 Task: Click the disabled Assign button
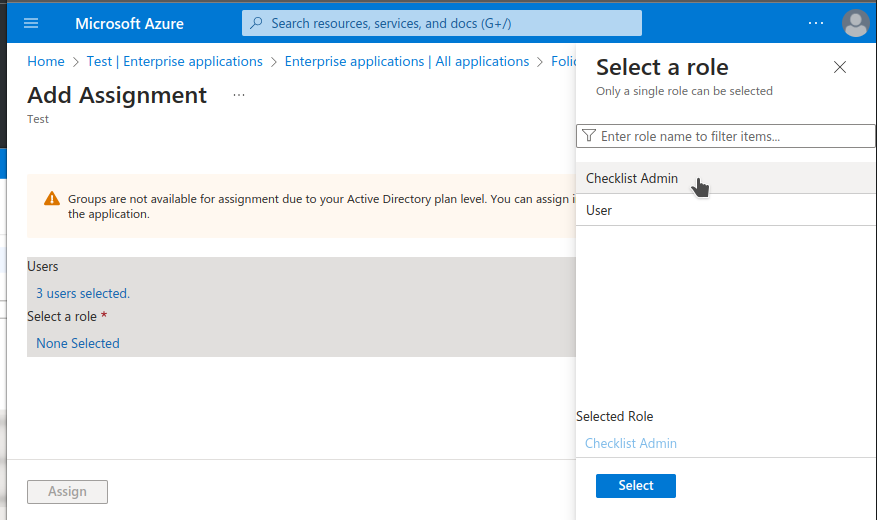[x=68, y=491]
